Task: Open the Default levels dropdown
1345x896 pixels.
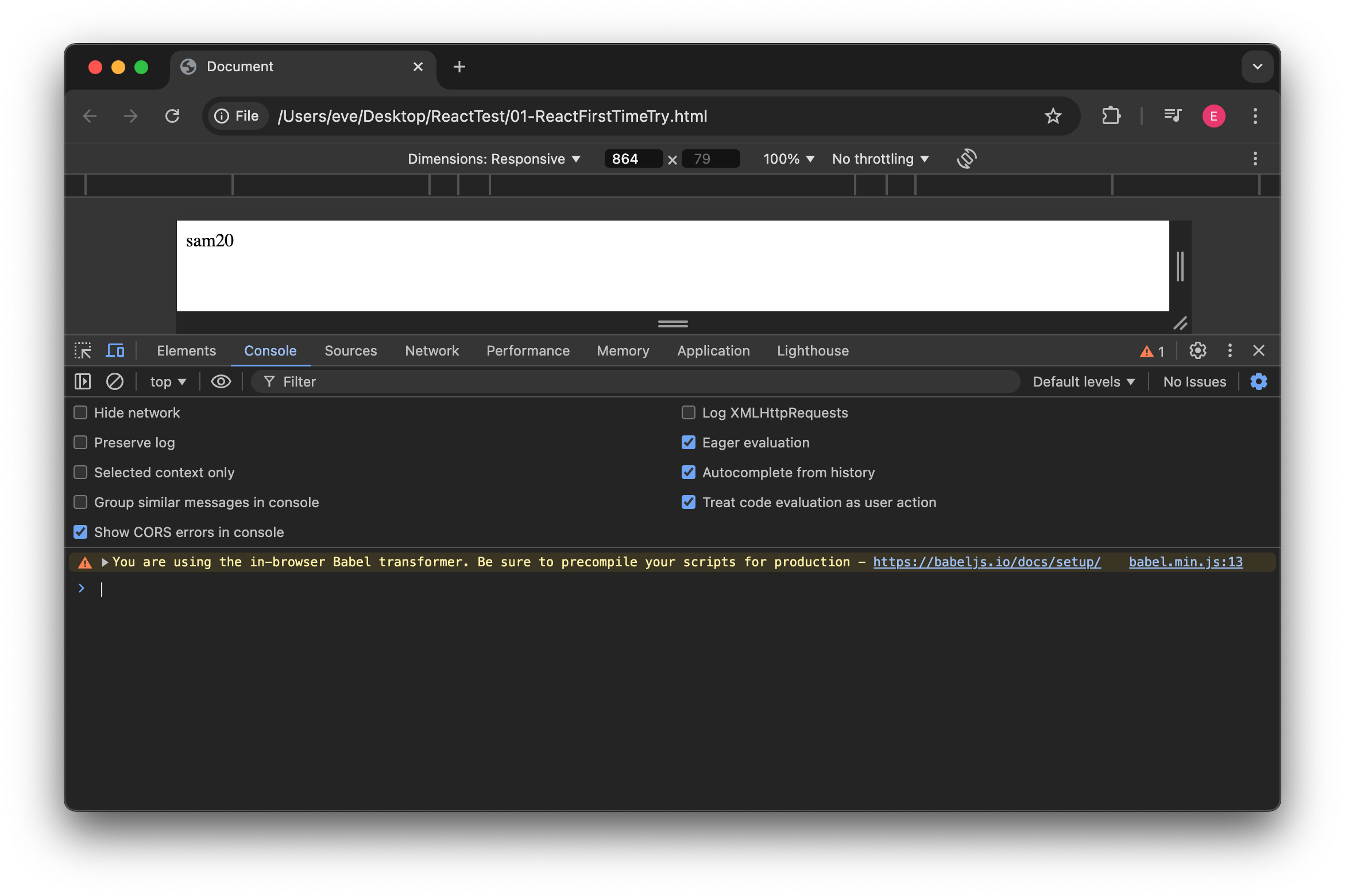Action: [1083, 381]
